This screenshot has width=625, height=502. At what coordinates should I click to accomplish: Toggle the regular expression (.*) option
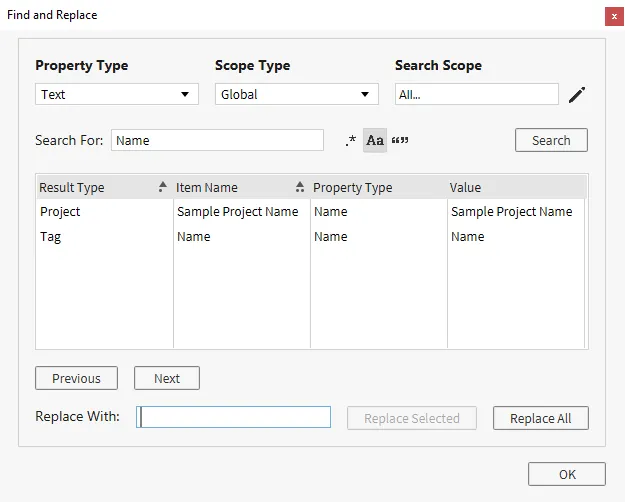click(x=350, y=141)
